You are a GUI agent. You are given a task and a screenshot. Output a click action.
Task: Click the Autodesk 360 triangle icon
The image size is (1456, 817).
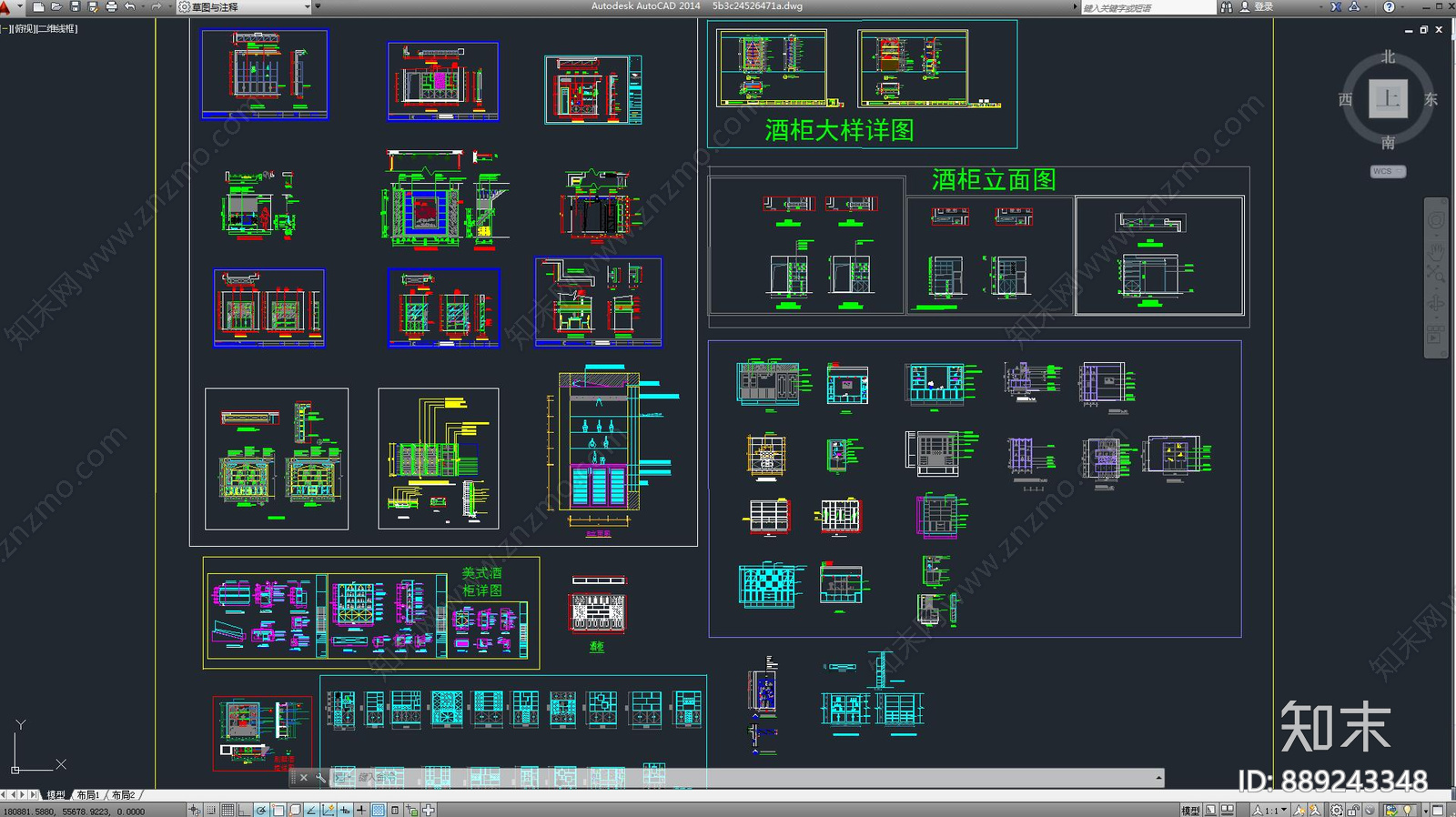(x=1354, y=6)
